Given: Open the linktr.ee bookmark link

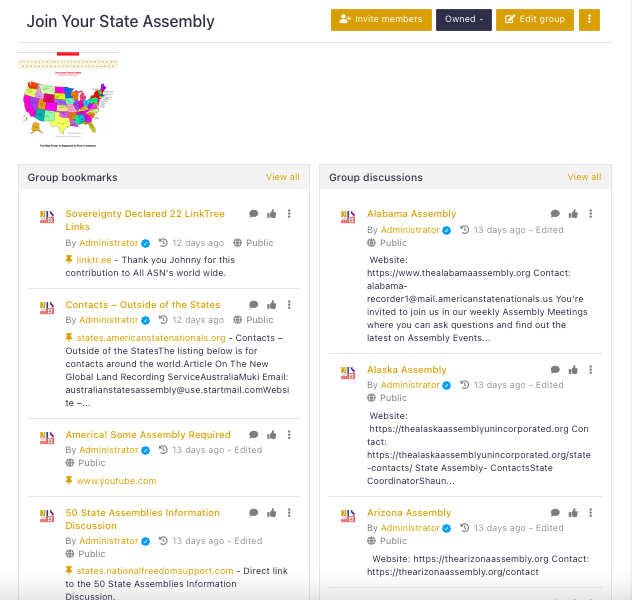Looking at the screenshot, I should 95,260.
